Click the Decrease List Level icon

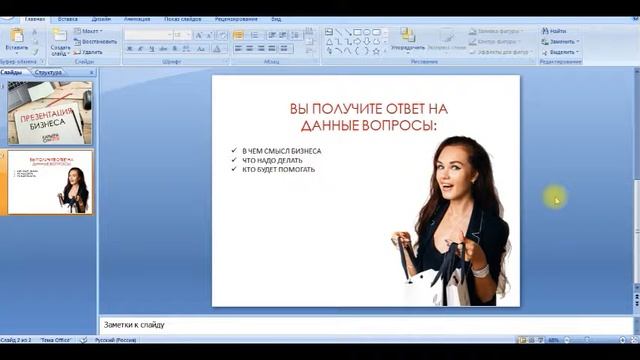pyautogui.click(x=272, y=36)
